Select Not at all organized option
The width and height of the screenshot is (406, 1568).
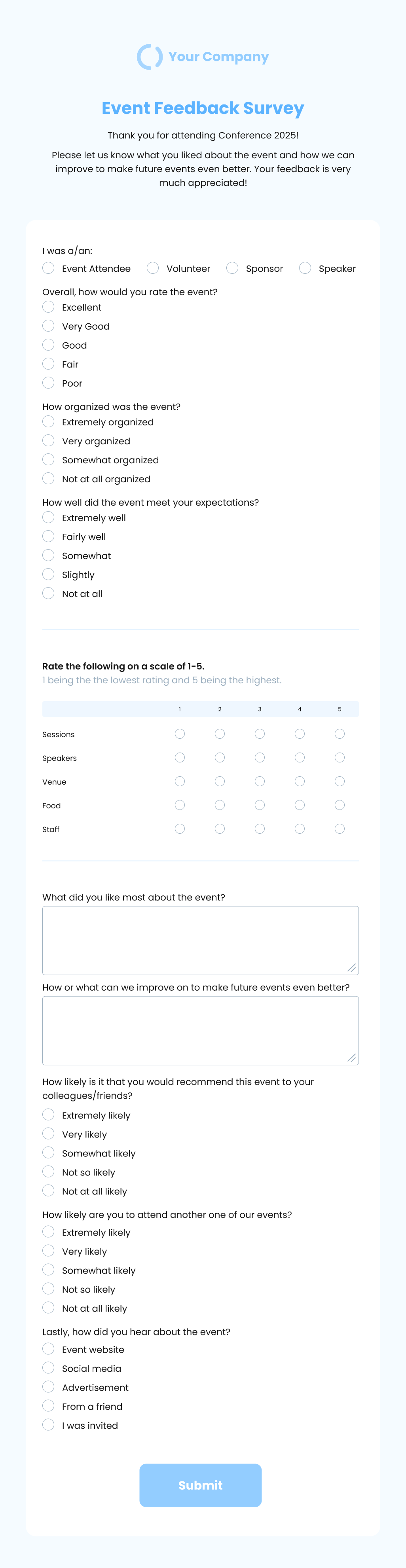pyautogui.click(x=49, y=478)
